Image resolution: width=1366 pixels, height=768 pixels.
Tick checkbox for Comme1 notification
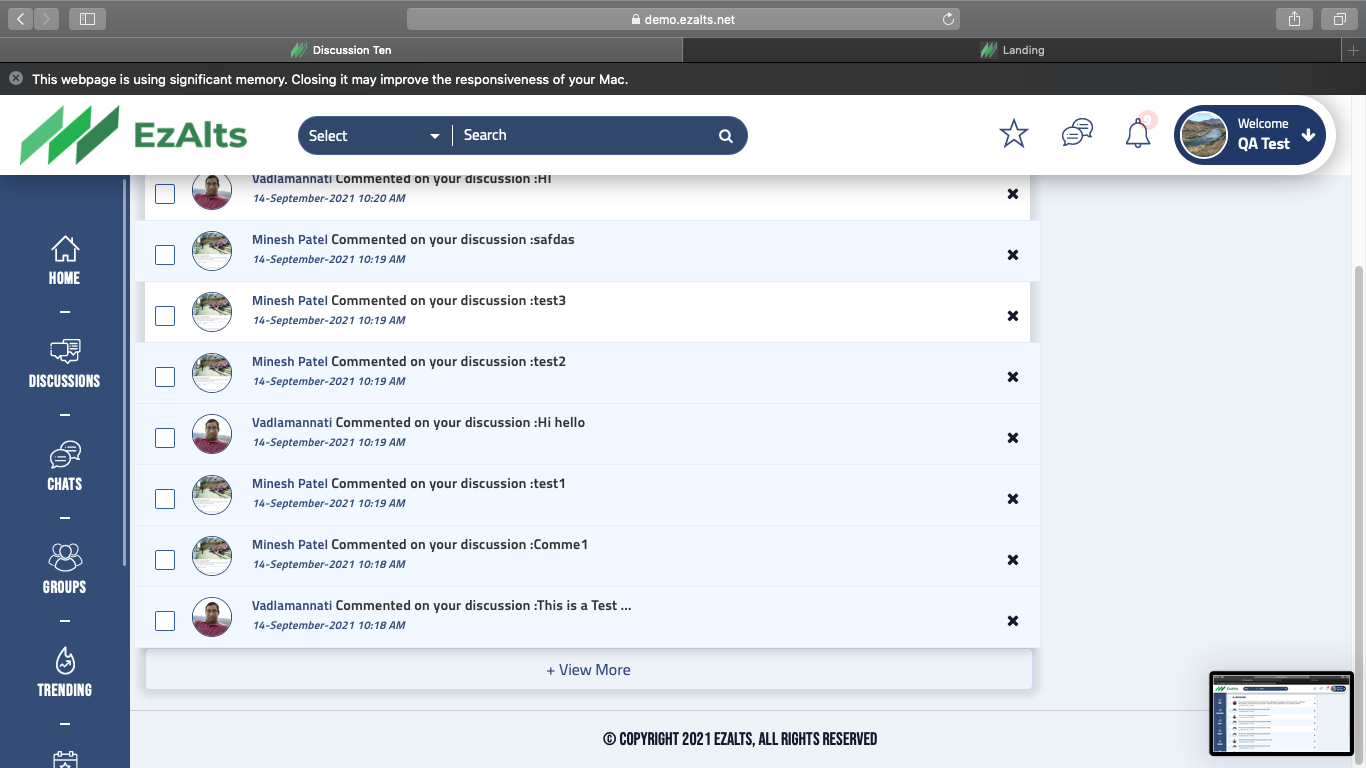(165, 560)
